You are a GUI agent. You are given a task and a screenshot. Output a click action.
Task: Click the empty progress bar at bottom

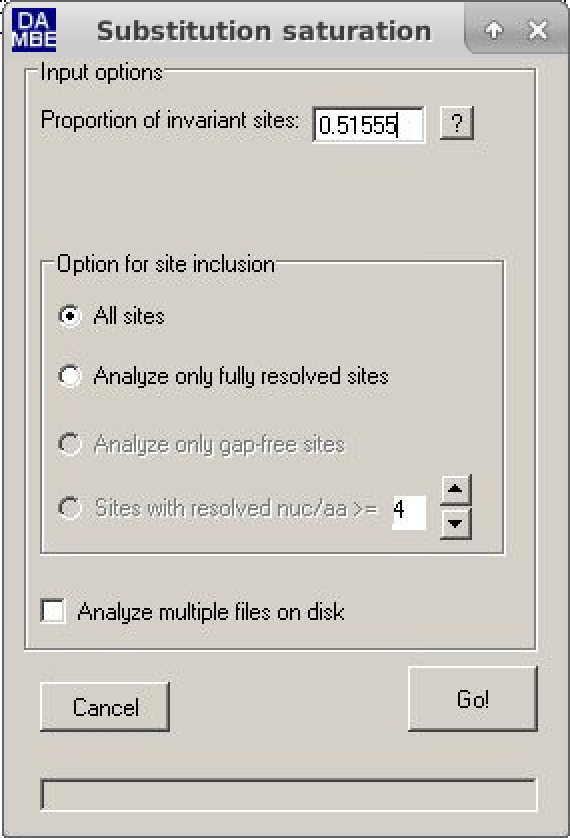[288, 795]
